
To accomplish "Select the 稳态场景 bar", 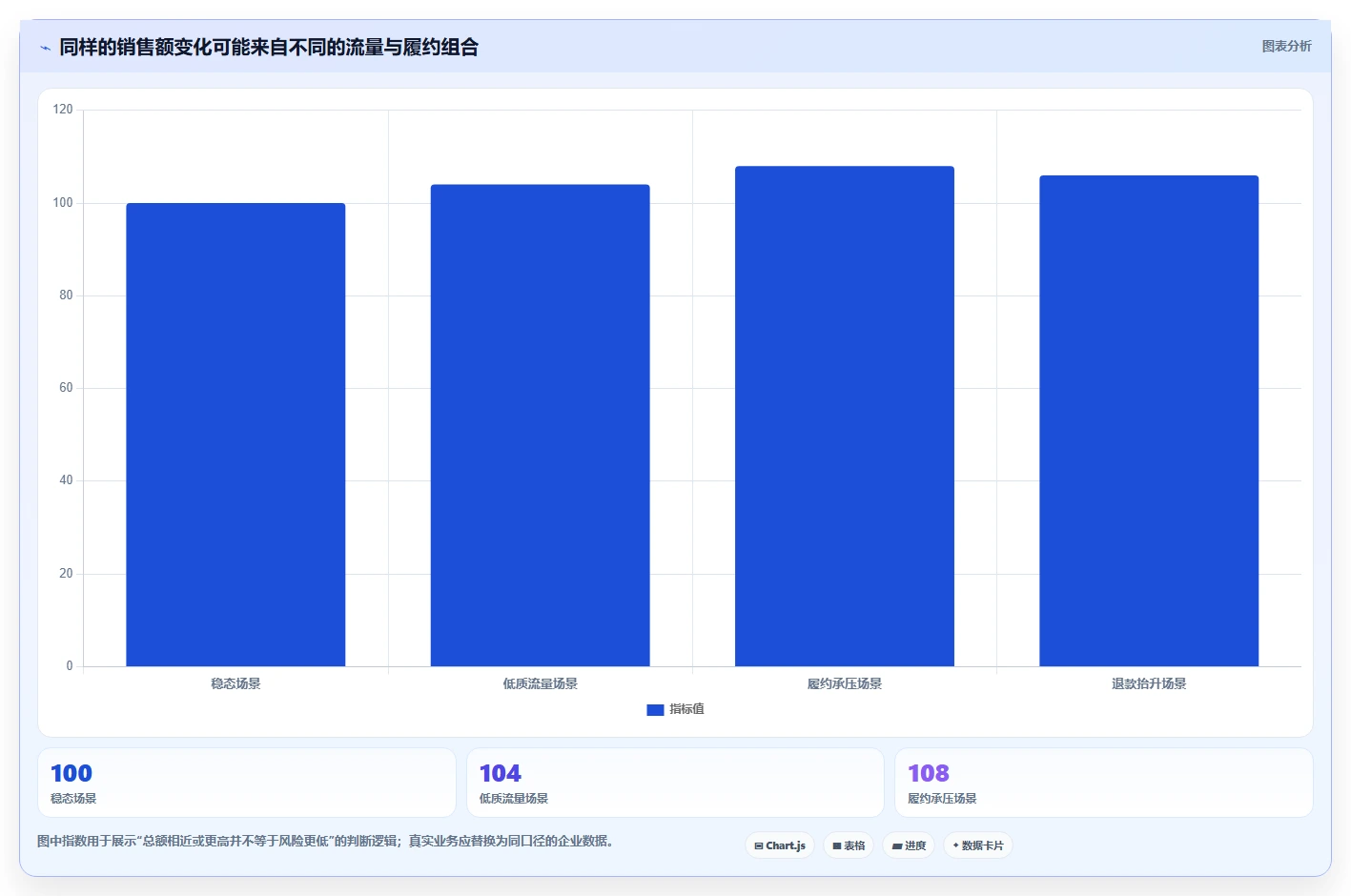I will click(x=235, y=435).
